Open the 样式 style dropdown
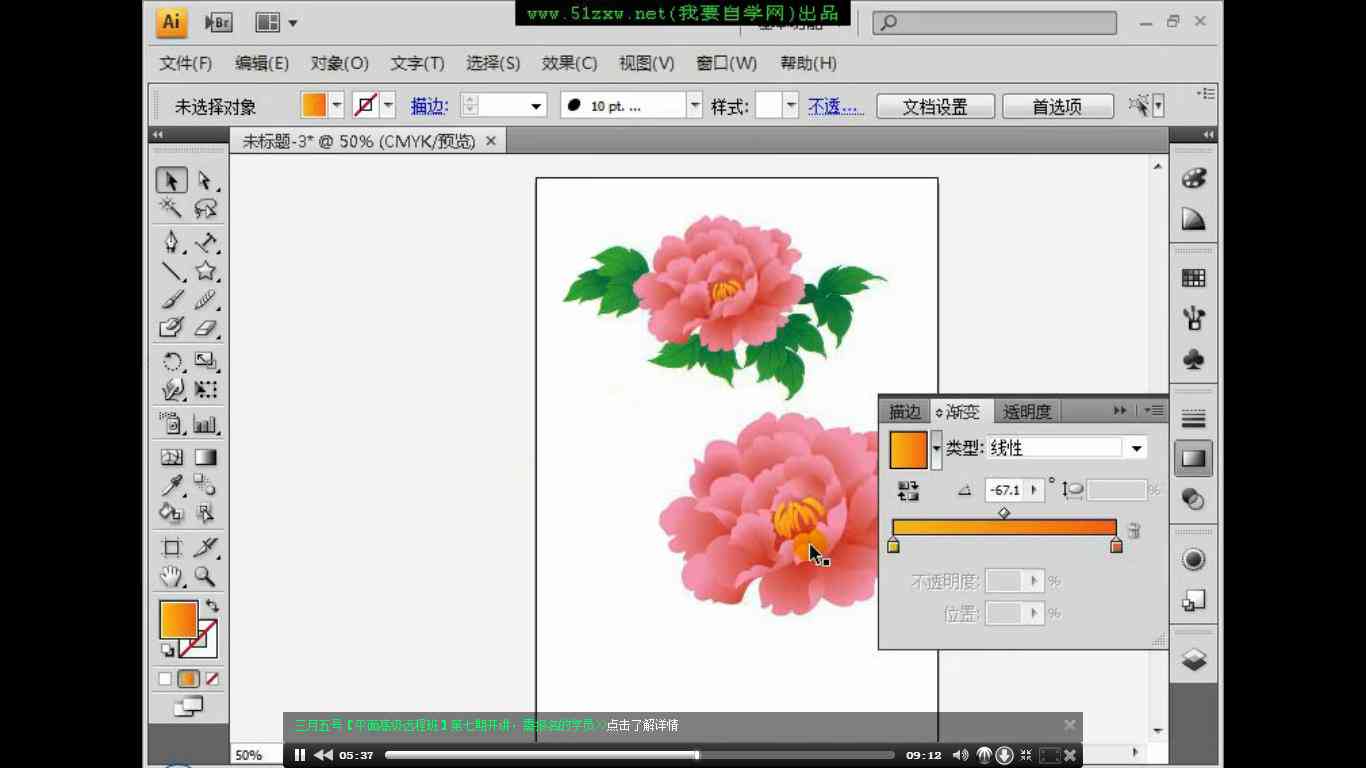1366x768 pixels. coord(791,105)
